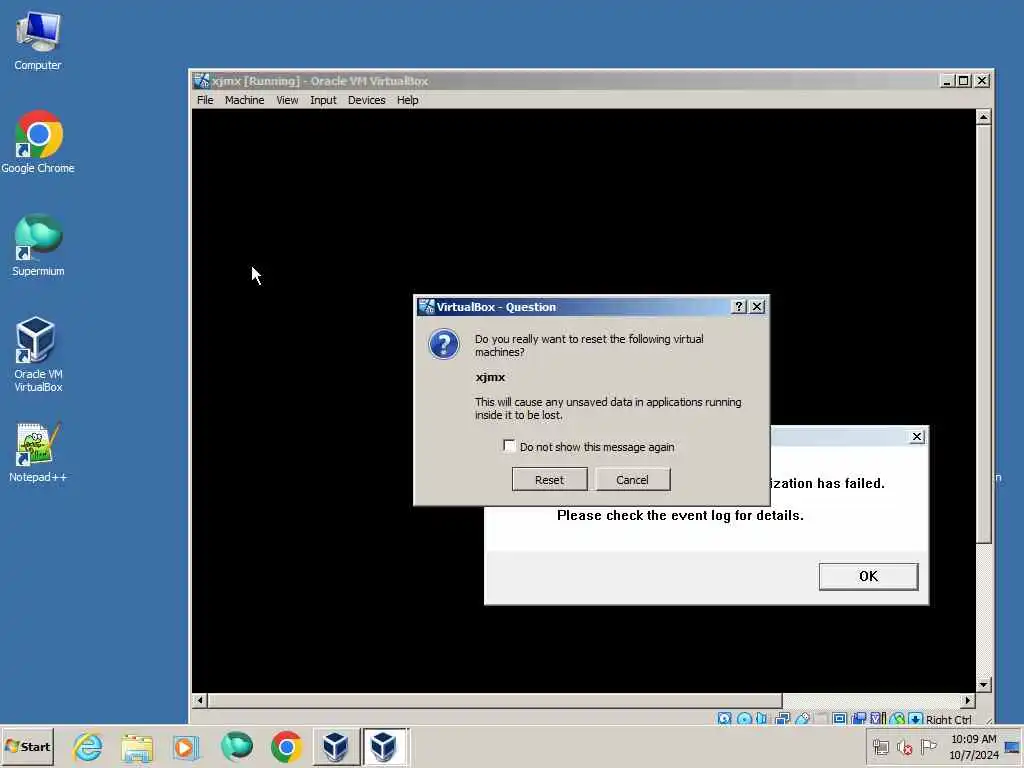Click the VM window's vertical scrollbar down arrow
Screen dimensions: 1024x768
click(983, 684)
